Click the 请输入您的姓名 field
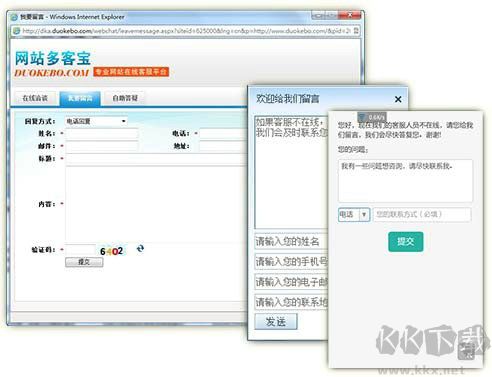 click(x=291, y=241)
